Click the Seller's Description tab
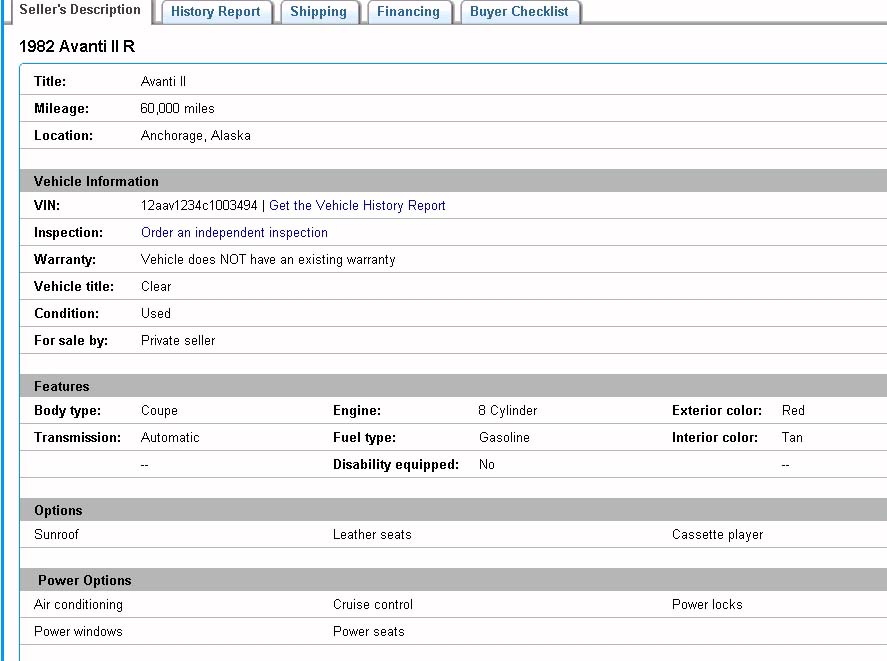887x661 pixels. [80, 10]
